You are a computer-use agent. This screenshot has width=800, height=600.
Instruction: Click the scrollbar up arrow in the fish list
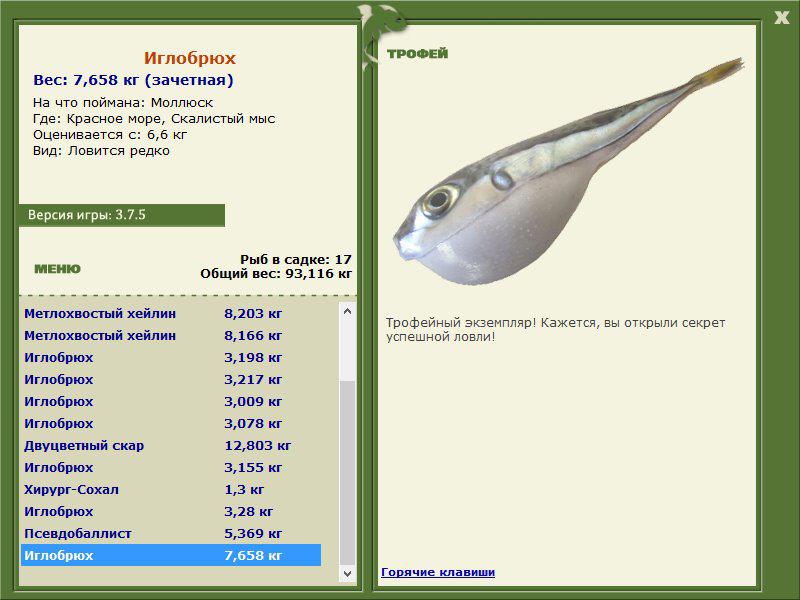click(347, 311)
